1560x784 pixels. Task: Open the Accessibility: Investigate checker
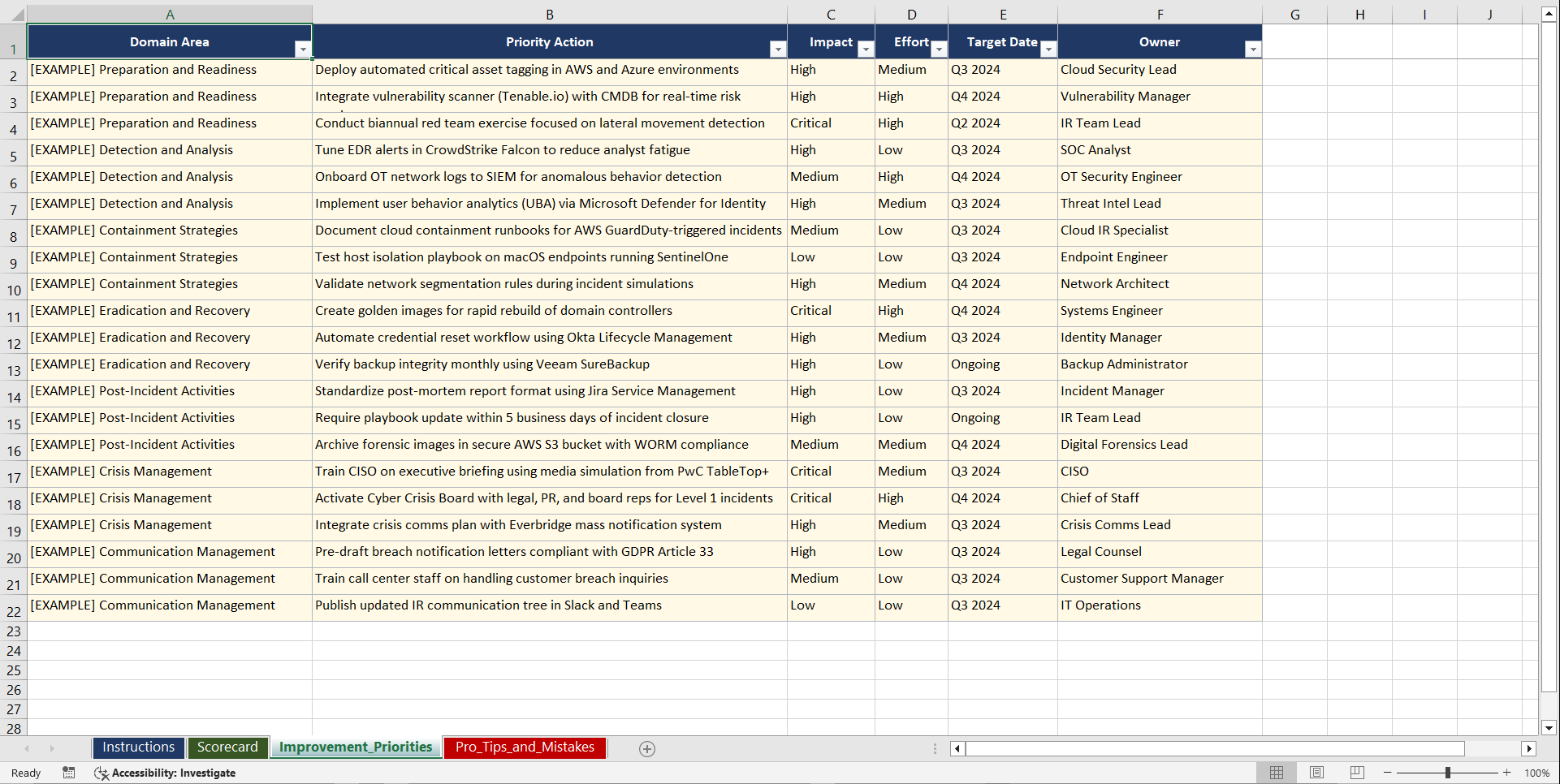pyautogui.click(x=165, y=773)
